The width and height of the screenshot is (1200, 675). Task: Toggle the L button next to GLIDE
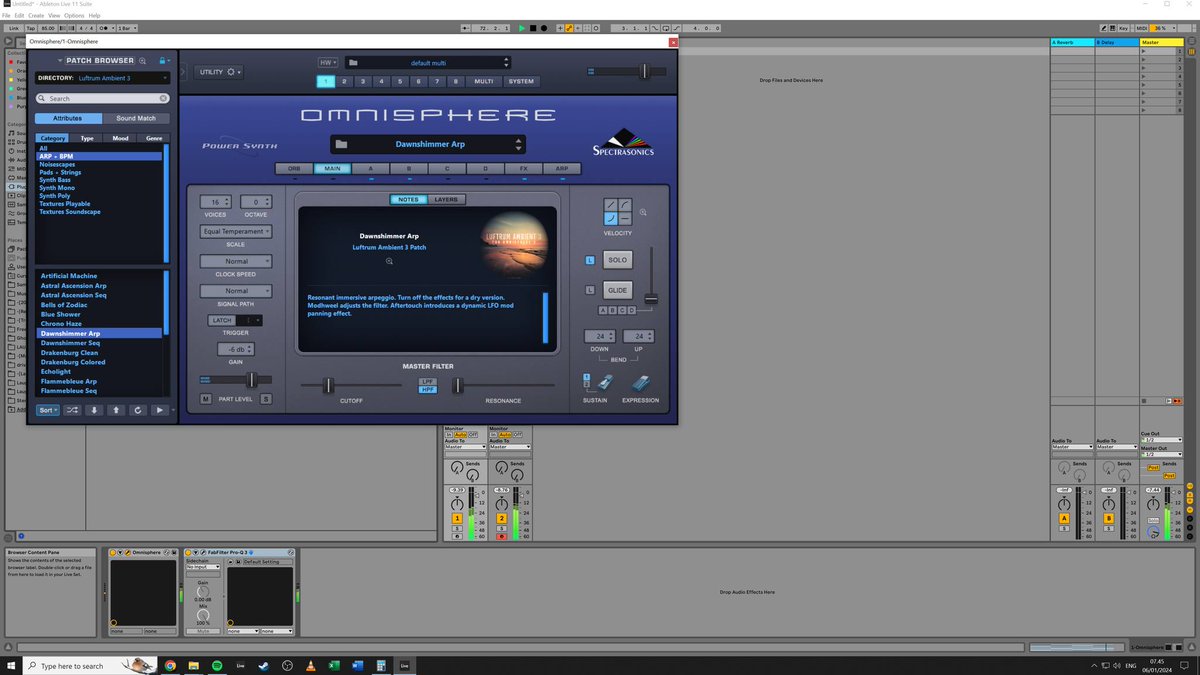(x=590, y=290)
